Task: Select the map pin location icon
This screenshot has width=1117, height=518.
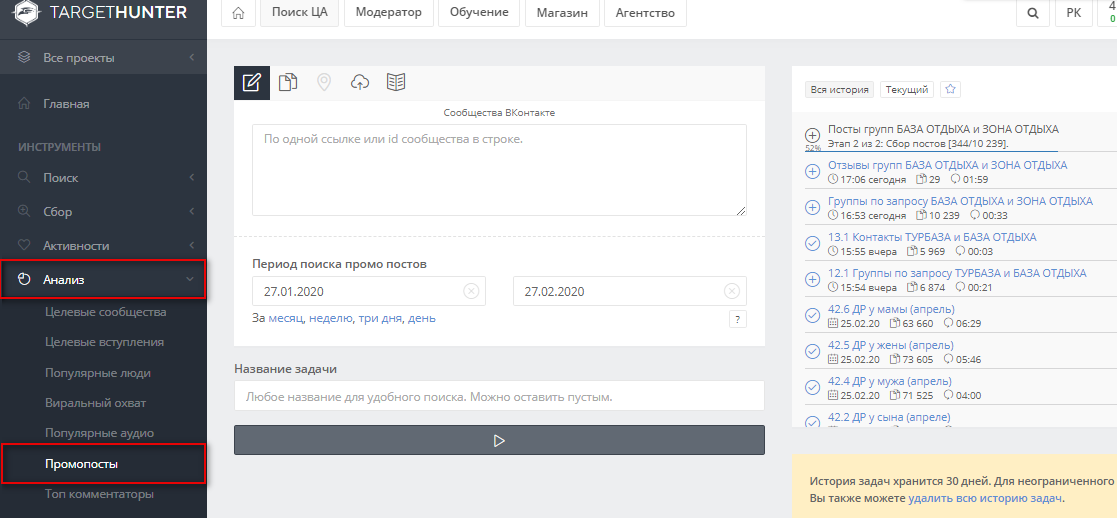Action: pos(324,83)
